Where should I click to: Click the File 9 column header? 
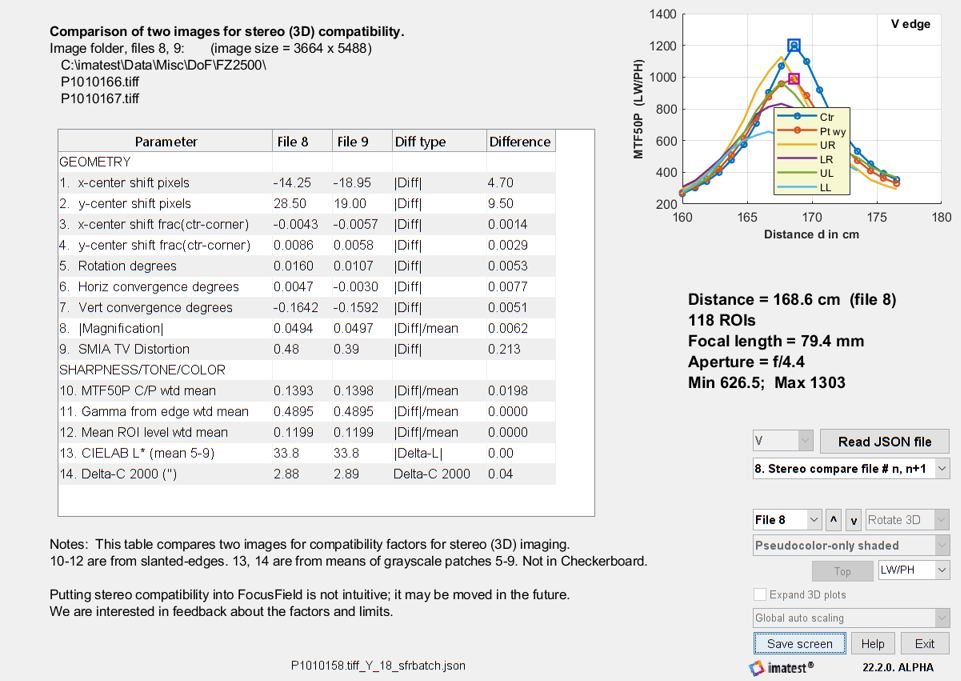[x=362, y=142]
